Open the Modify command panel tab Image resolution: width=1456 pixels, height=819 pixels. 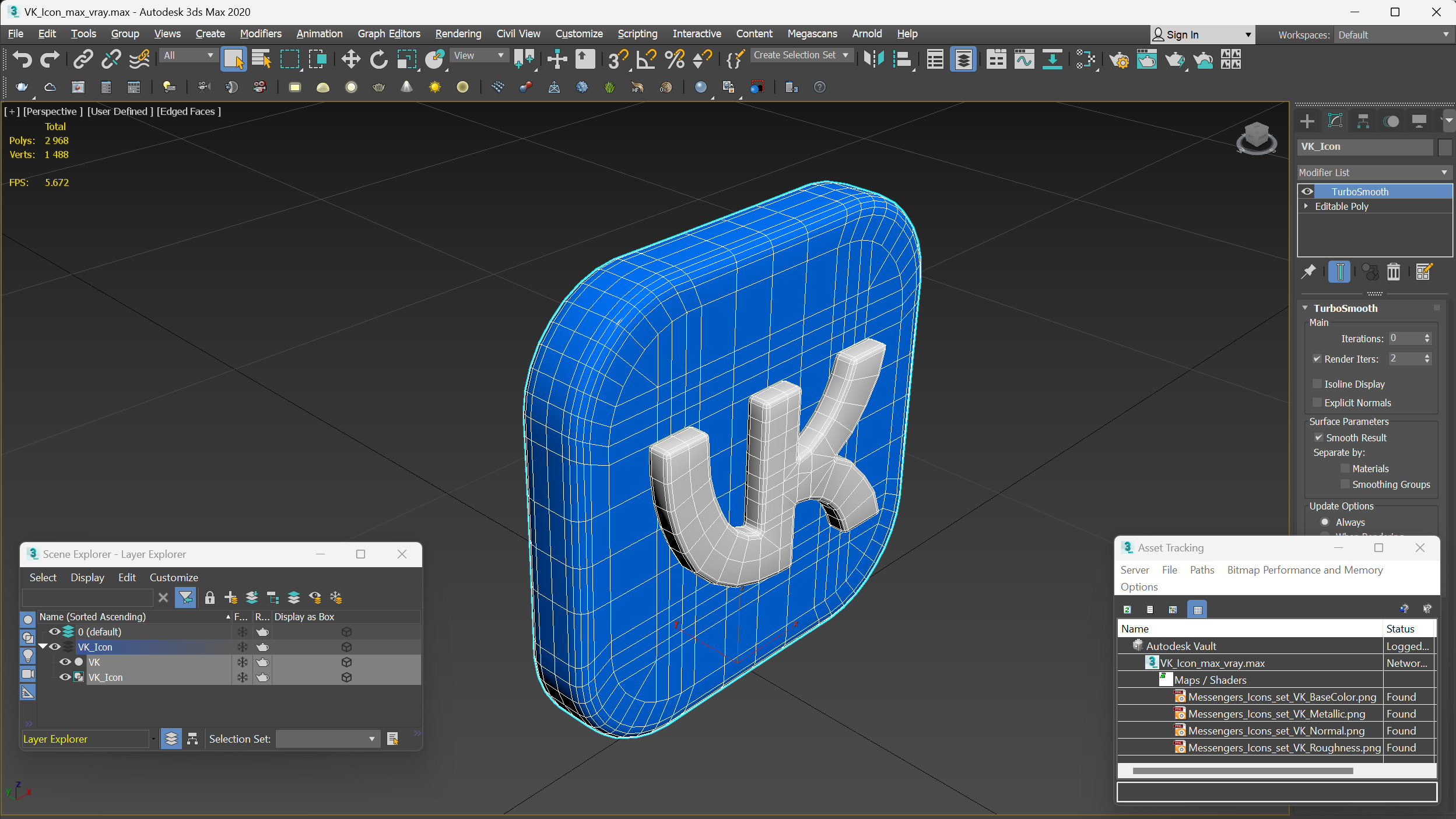[x=1335, y=121]
